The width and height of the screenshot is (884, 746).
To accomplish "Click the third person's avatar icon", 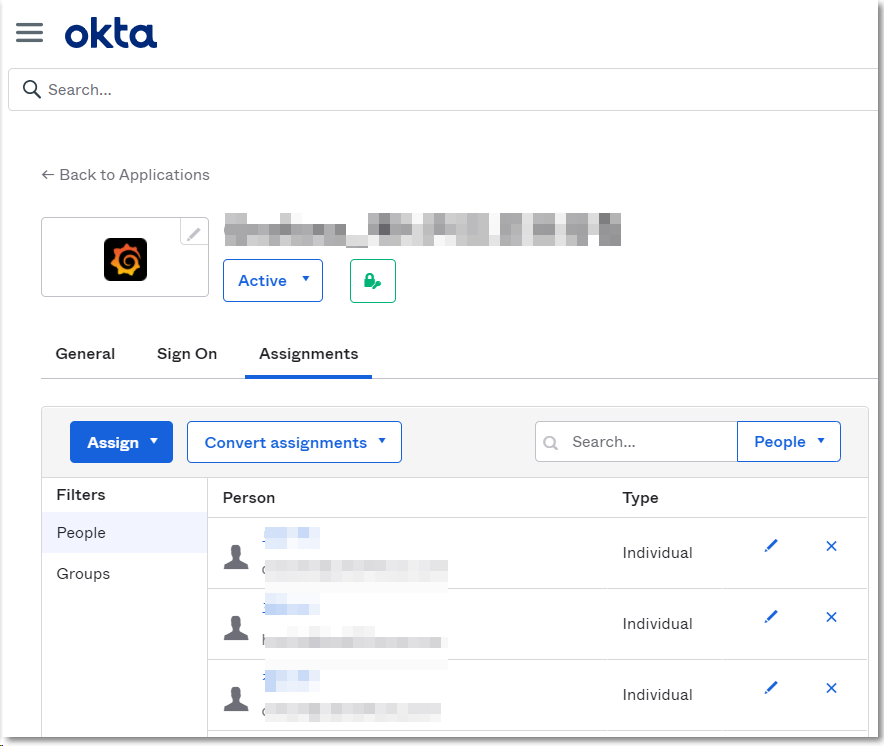I will tap(236, 699).
